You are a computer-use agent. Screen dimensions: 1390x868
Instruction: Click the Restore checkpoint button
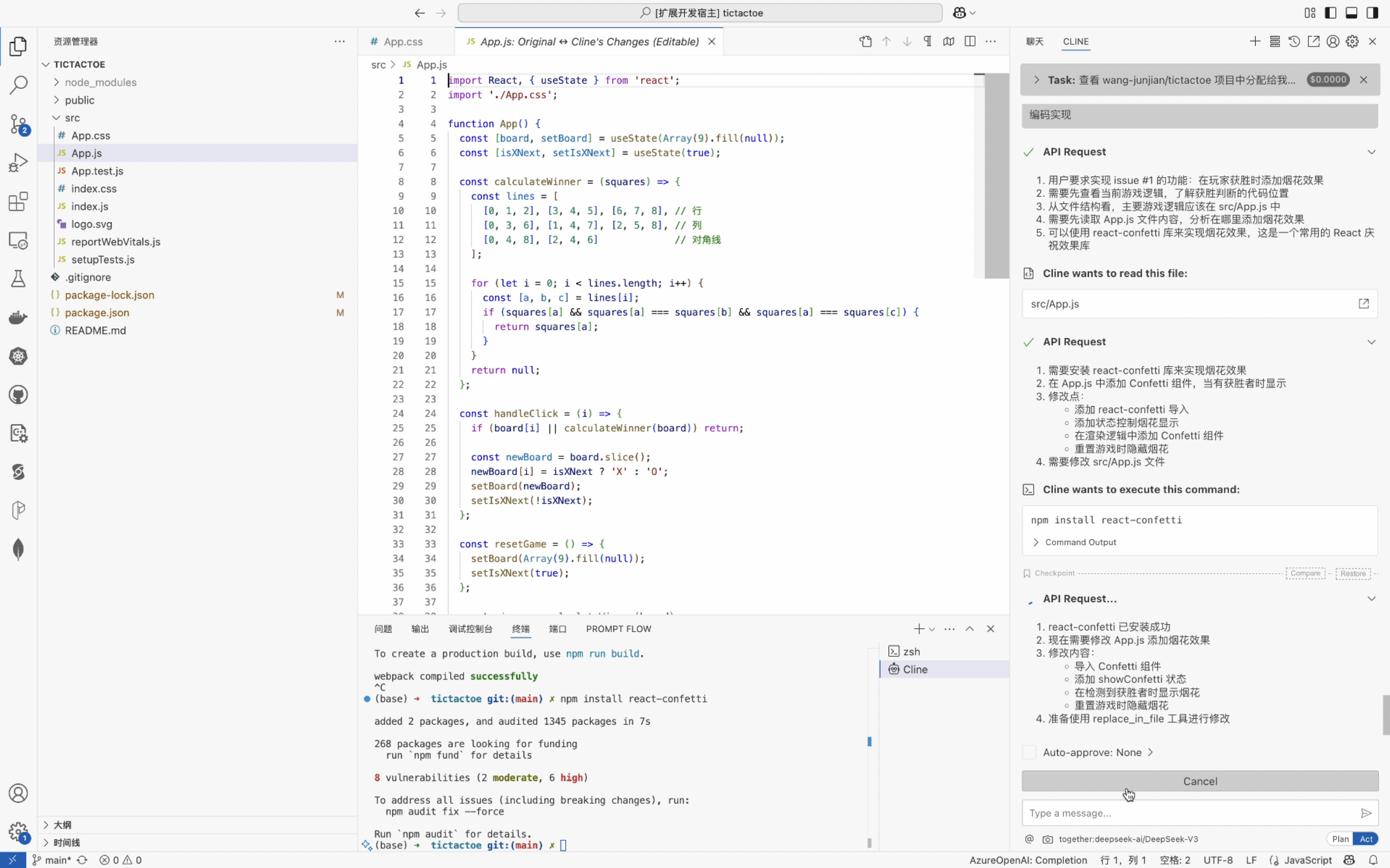tap(1353, 573)
